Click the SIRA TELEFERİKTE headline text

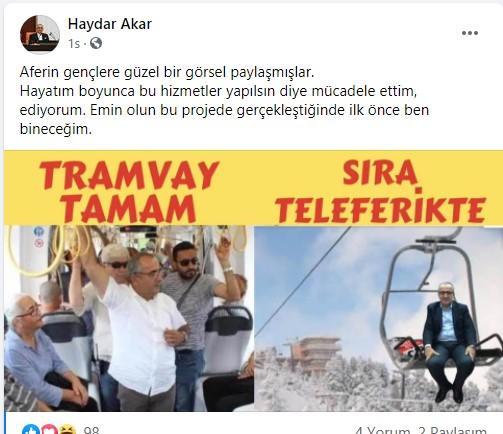(380, 191)
